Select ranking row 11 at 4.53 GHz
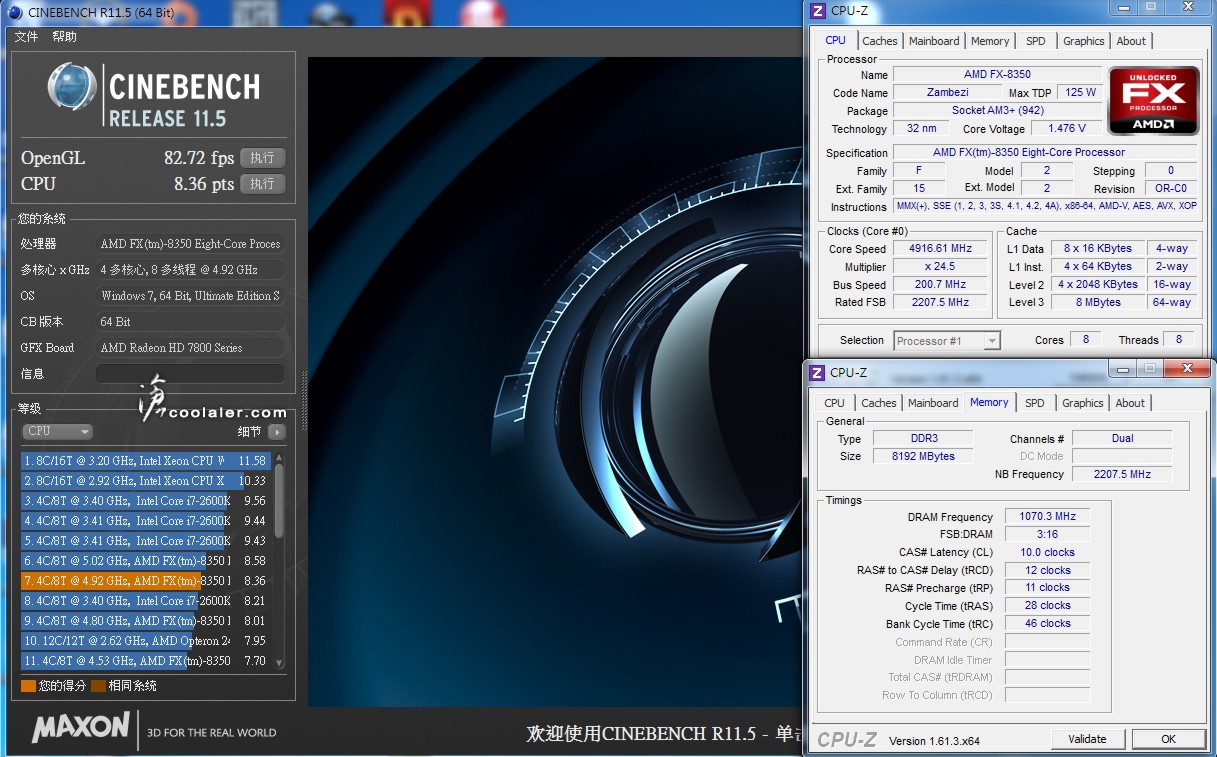The height and width of the screenshot is (757, 1217). (146, 661)
